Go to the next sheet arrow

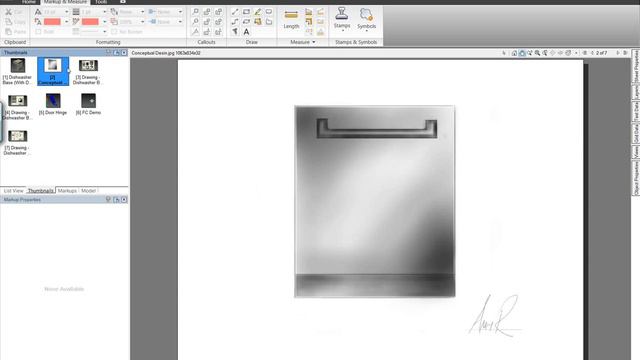618,53
